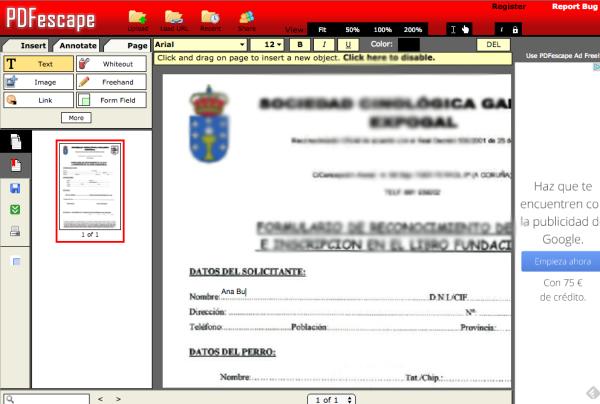The height and width of the screenshot is (404, 600).
Task: Click the Share people icon
Action: [247, 17]
